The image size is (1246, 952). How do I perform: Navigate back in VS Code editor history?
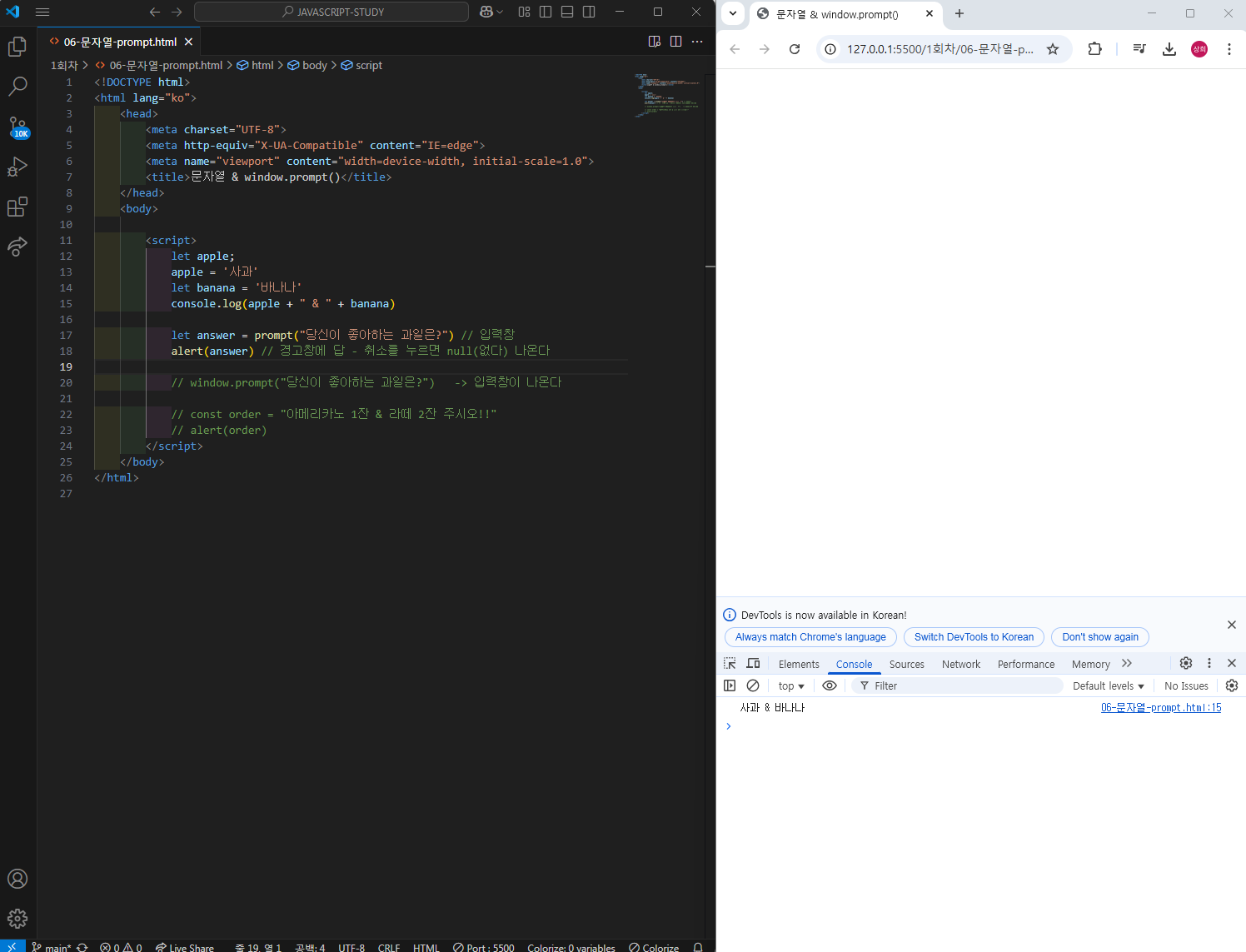coord(155,12)
